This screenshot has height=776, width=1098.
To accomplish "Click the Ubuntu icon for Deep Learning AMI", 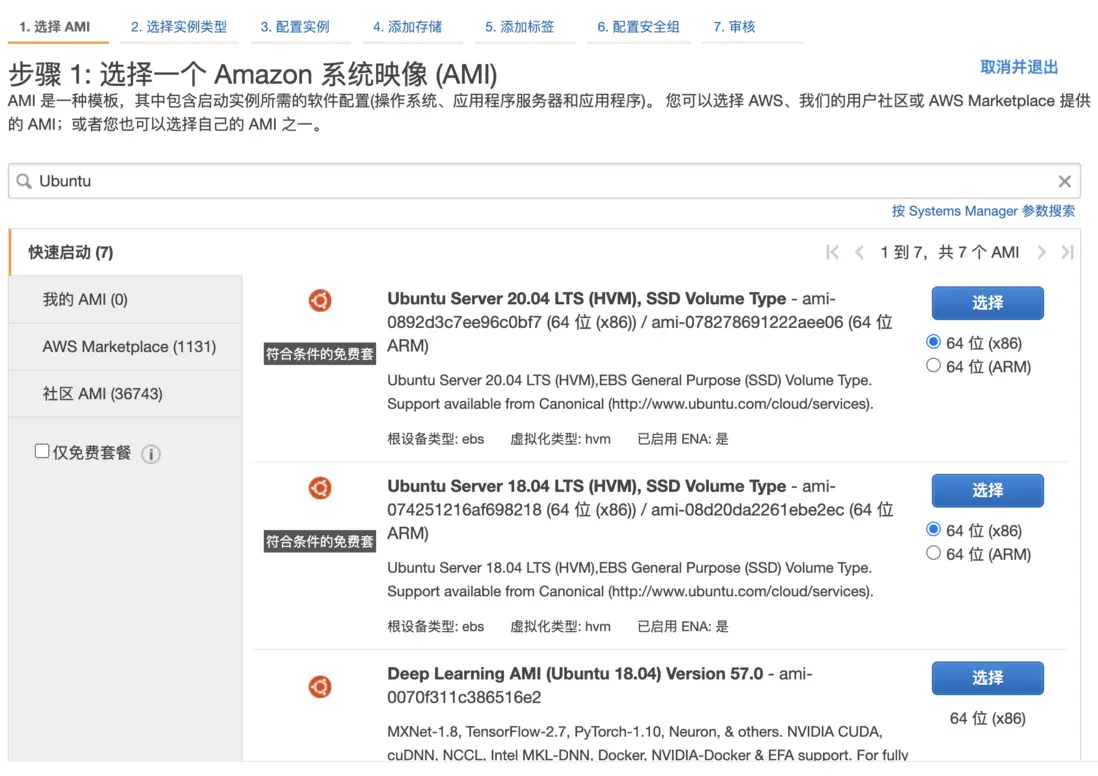I will 320,687.
